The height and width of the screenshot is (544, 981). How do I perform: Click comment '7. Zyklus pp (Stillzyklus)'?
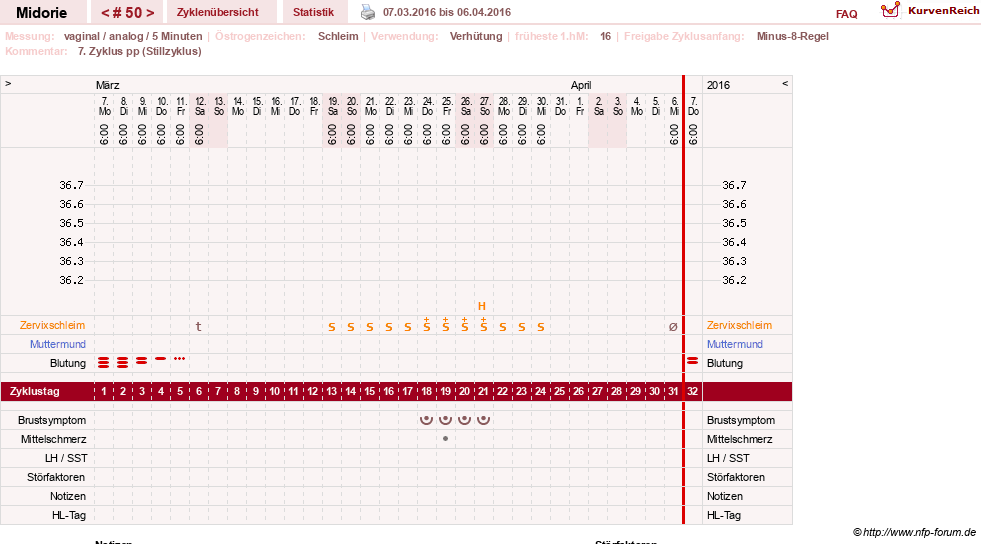[x=140, y=51]
